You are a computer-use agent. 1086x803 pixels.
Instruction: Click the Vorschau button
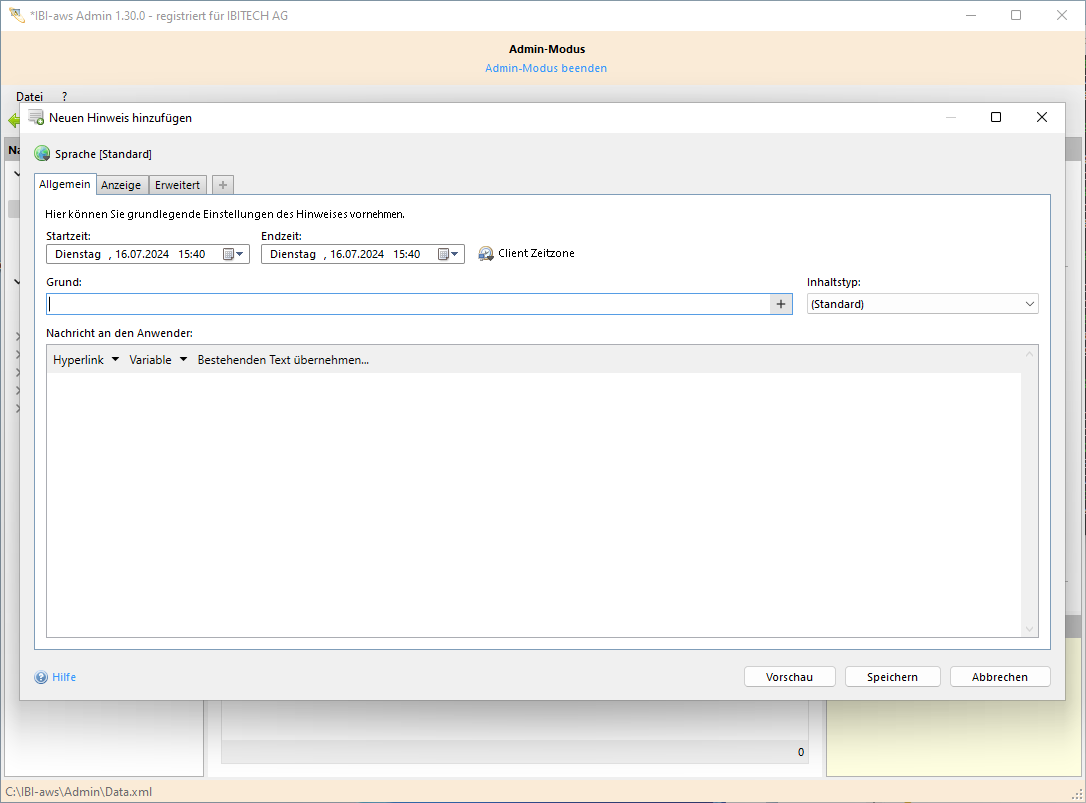[x=789, y=677]
